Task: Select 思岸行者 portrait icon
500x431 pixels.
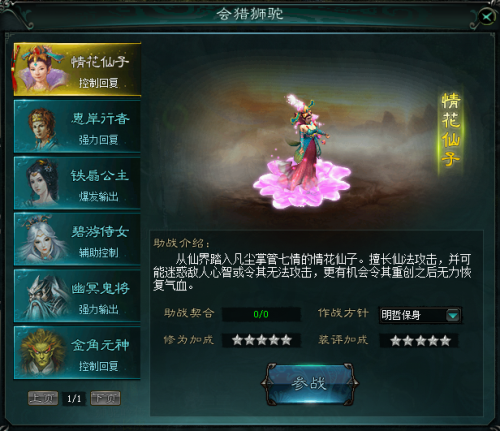Action: click(x=41, y=128)
